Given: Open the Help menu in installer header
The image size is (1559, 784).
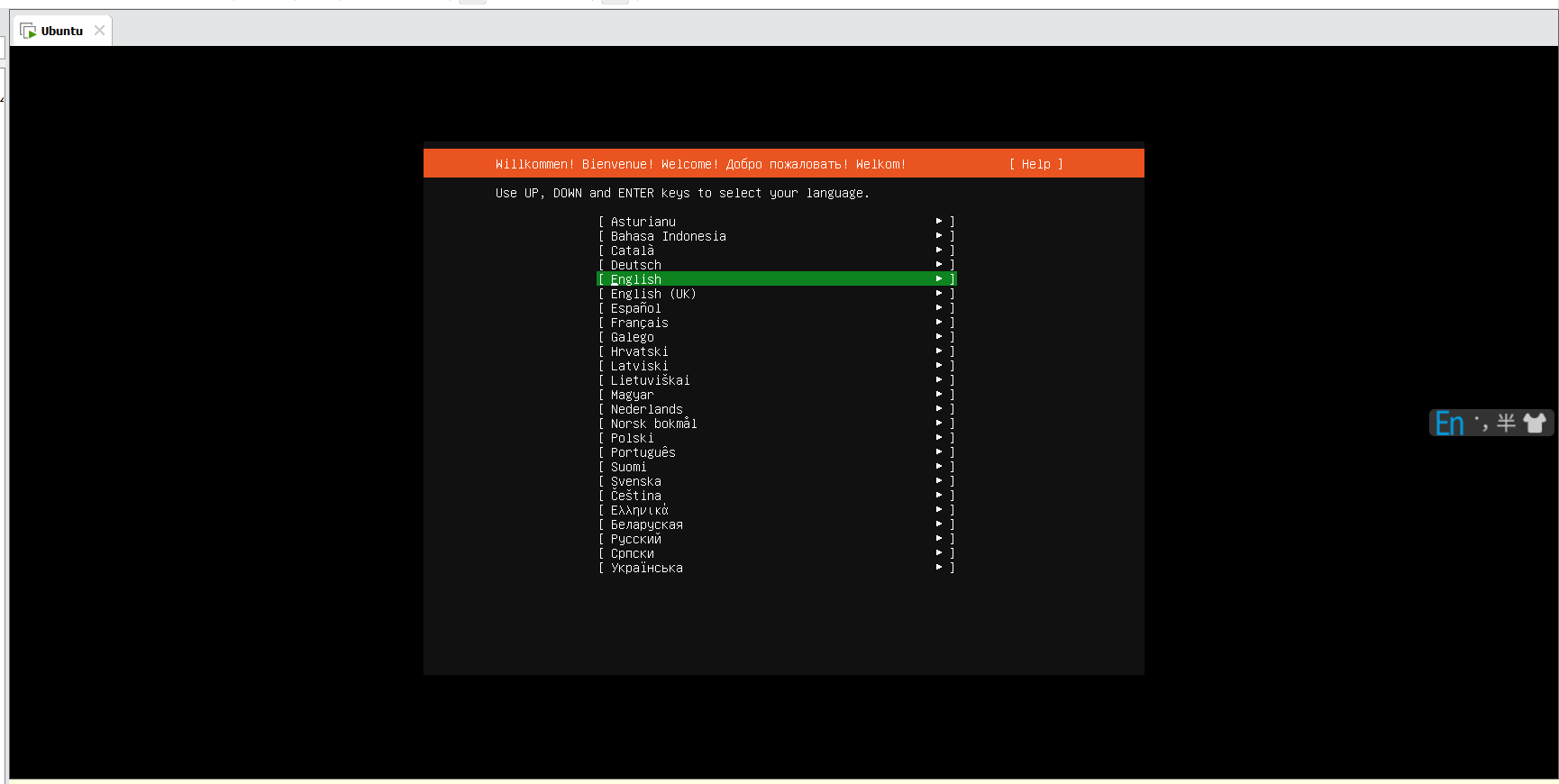Looking at the screenshot, I should (1036, 164).
